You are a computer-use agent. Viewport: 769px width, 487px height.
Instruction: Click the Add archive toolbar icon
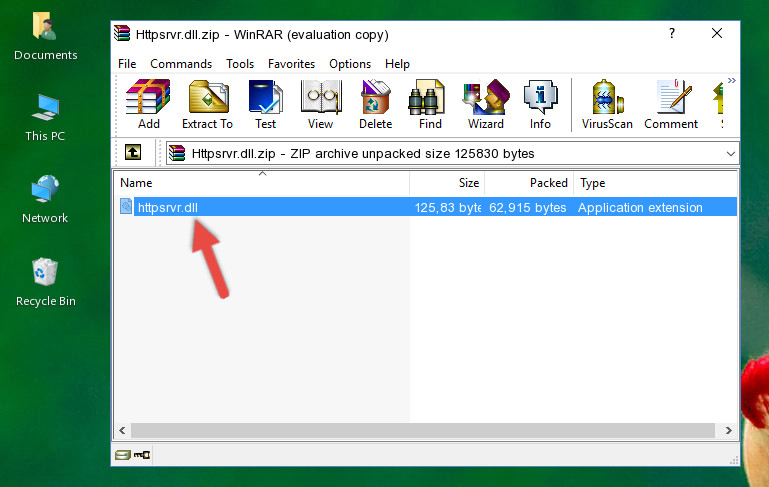[x=148, y=104]
